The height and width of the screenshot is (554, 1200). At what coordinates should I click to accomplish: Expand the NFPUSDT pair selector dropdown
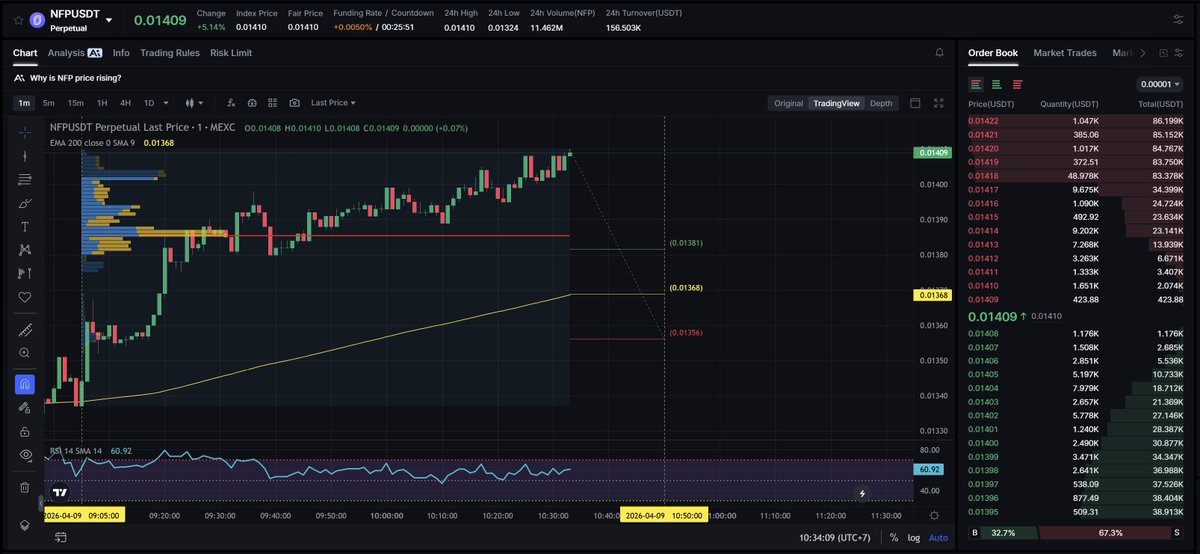click(x=108, y=19)
